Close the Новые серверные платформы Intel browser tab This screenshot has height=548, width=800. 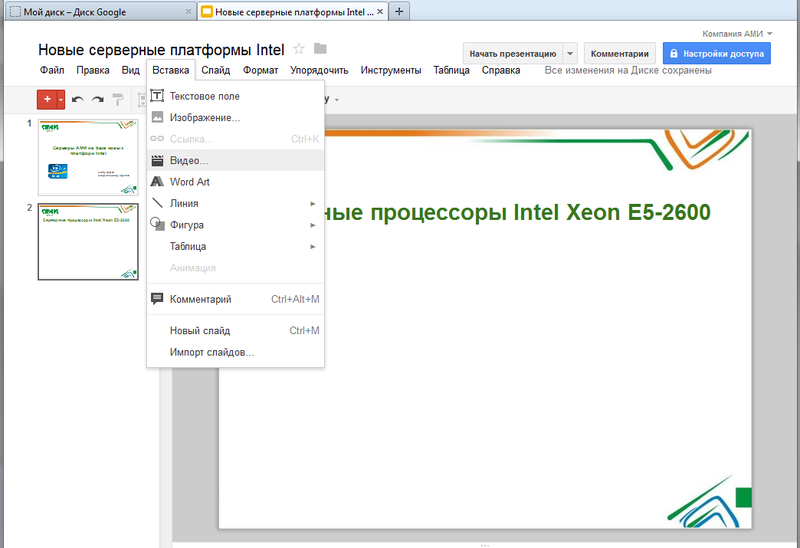(380, 11)
